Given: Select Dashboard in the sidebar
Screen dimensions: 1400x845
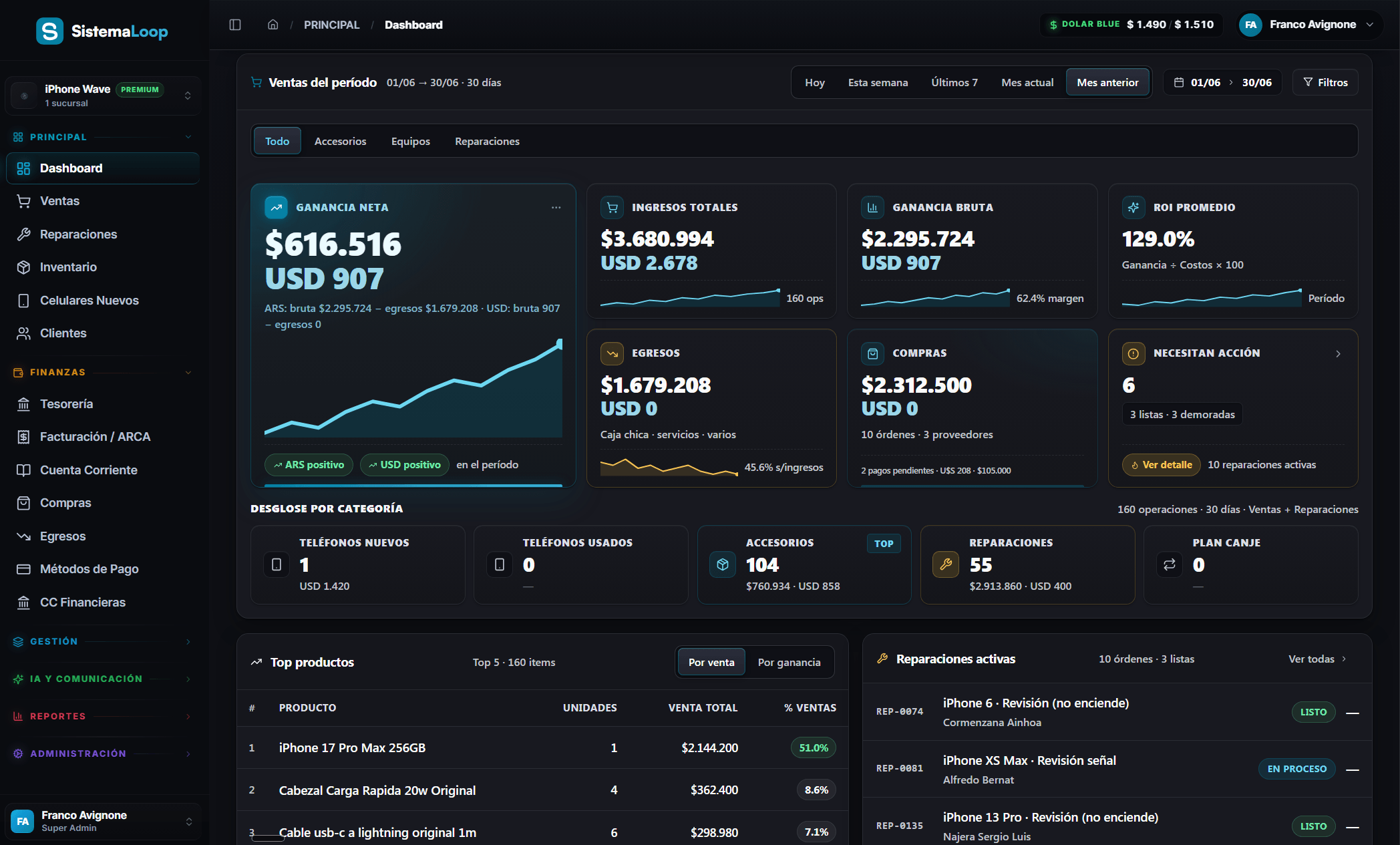Looking at the screenshot, I should click(103, 168).
